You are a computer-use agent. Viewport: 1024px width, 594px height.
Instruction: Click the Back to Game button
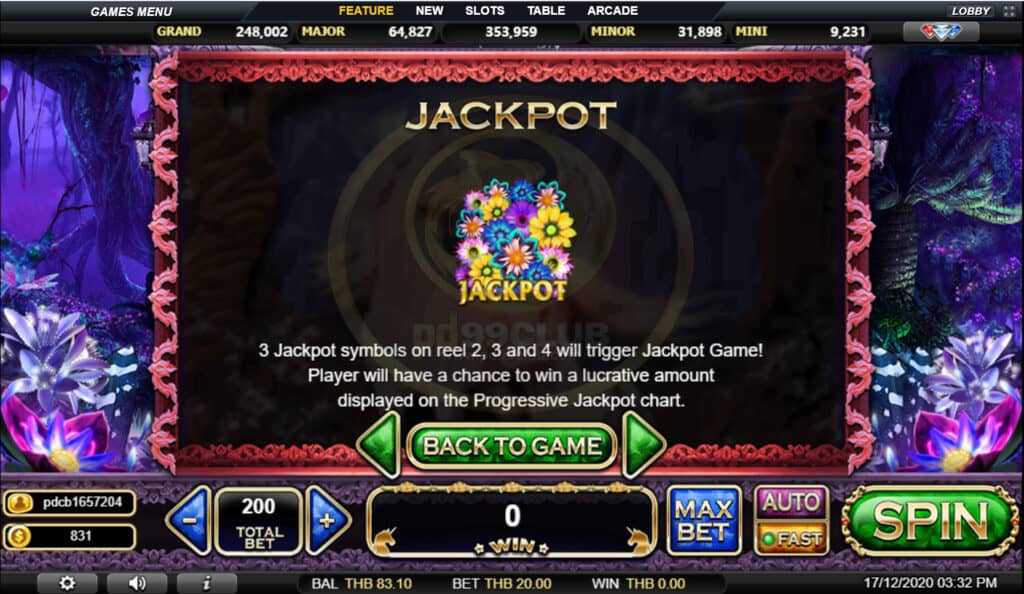click(511, 446)
